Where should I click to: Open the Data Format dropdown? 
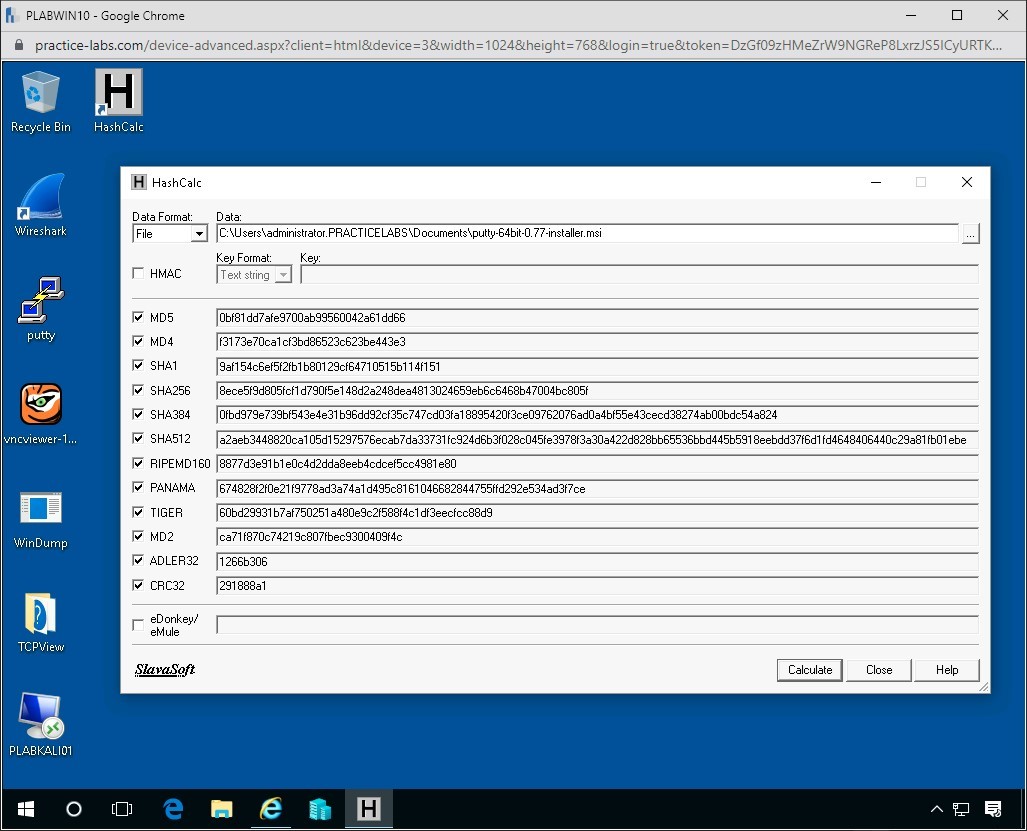(x=198, y=233)
